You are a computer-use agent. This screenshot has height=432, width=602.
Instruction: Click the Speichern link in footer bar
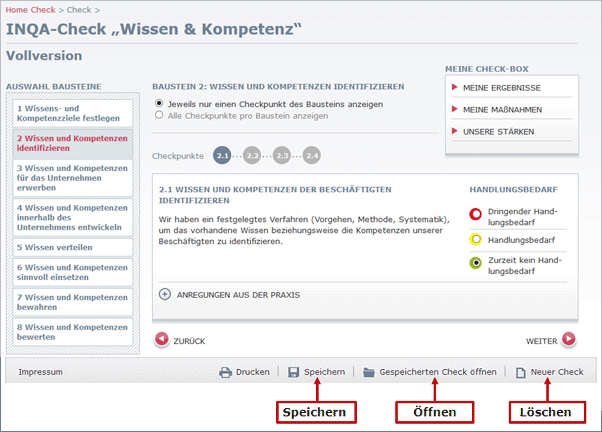coord(324,372)
